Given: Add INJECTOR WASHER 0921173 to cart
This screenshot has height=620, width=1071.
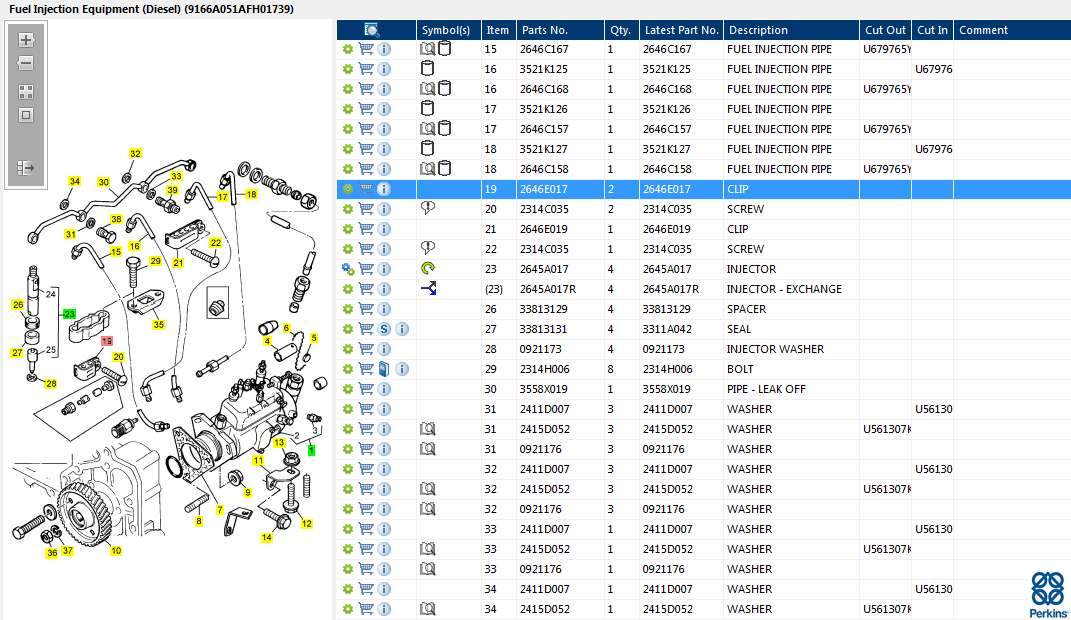Looking at the screenshot, I should 366,349.
